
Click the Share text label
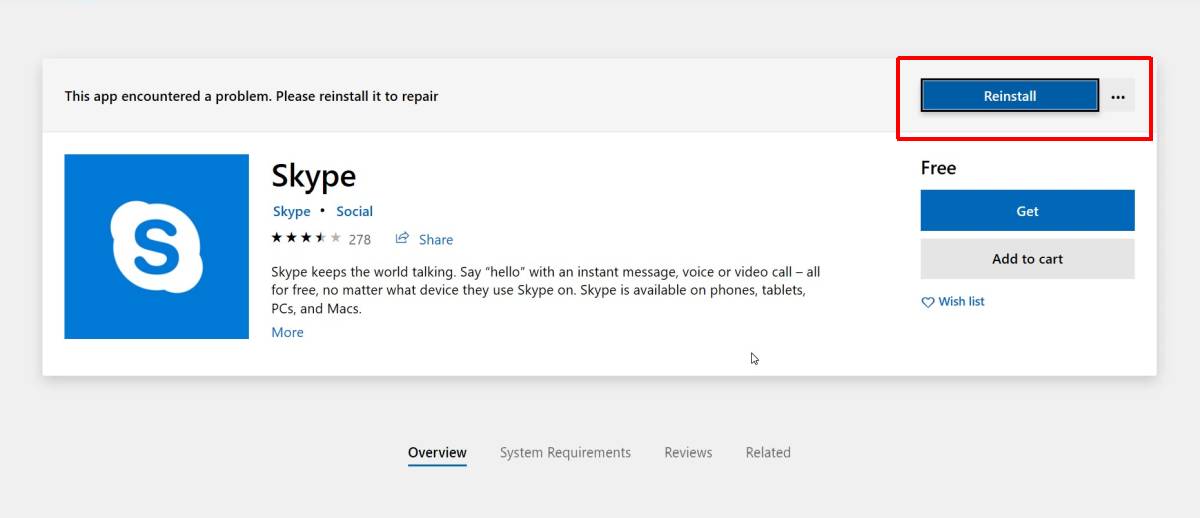pyautogui.click(x=436, y=240)
